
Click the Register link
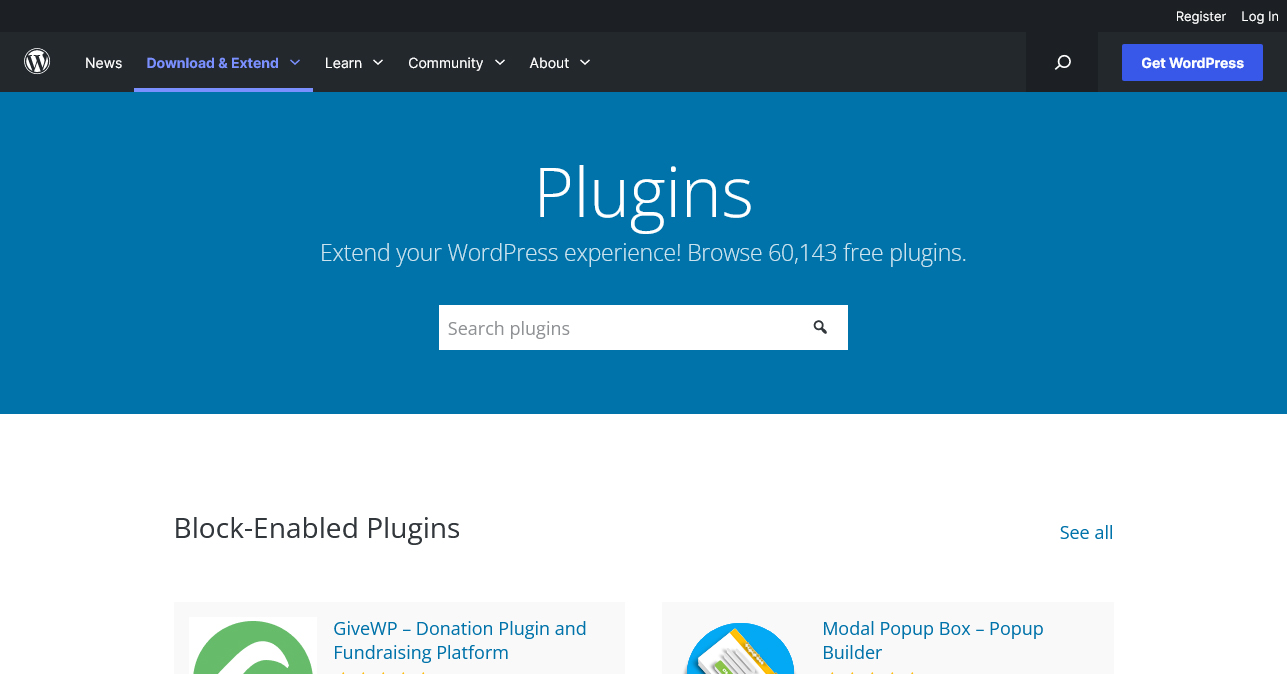[1200, 16]
